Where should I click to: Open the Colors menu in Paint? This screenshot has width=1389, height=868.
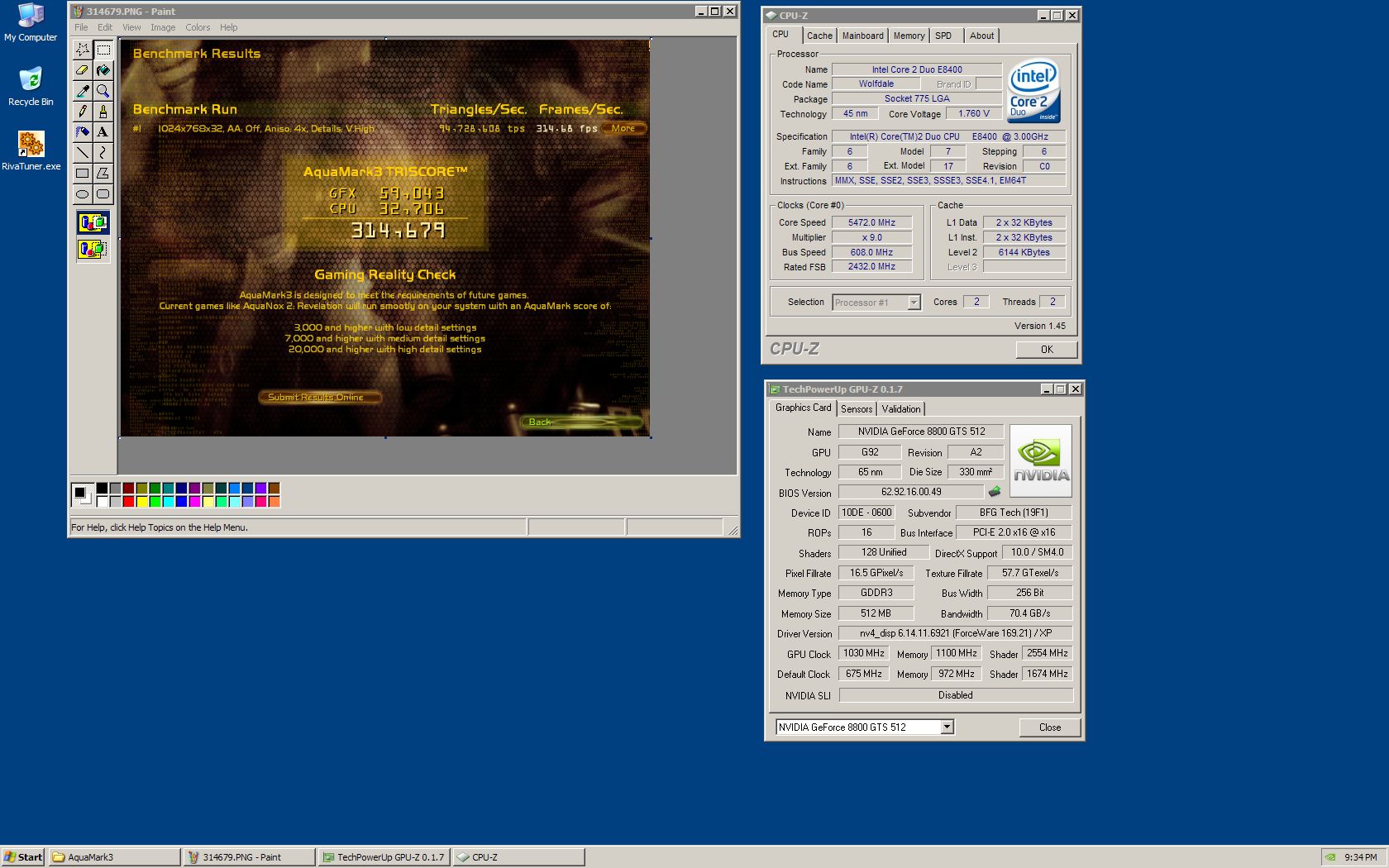(x=198, y=27)
